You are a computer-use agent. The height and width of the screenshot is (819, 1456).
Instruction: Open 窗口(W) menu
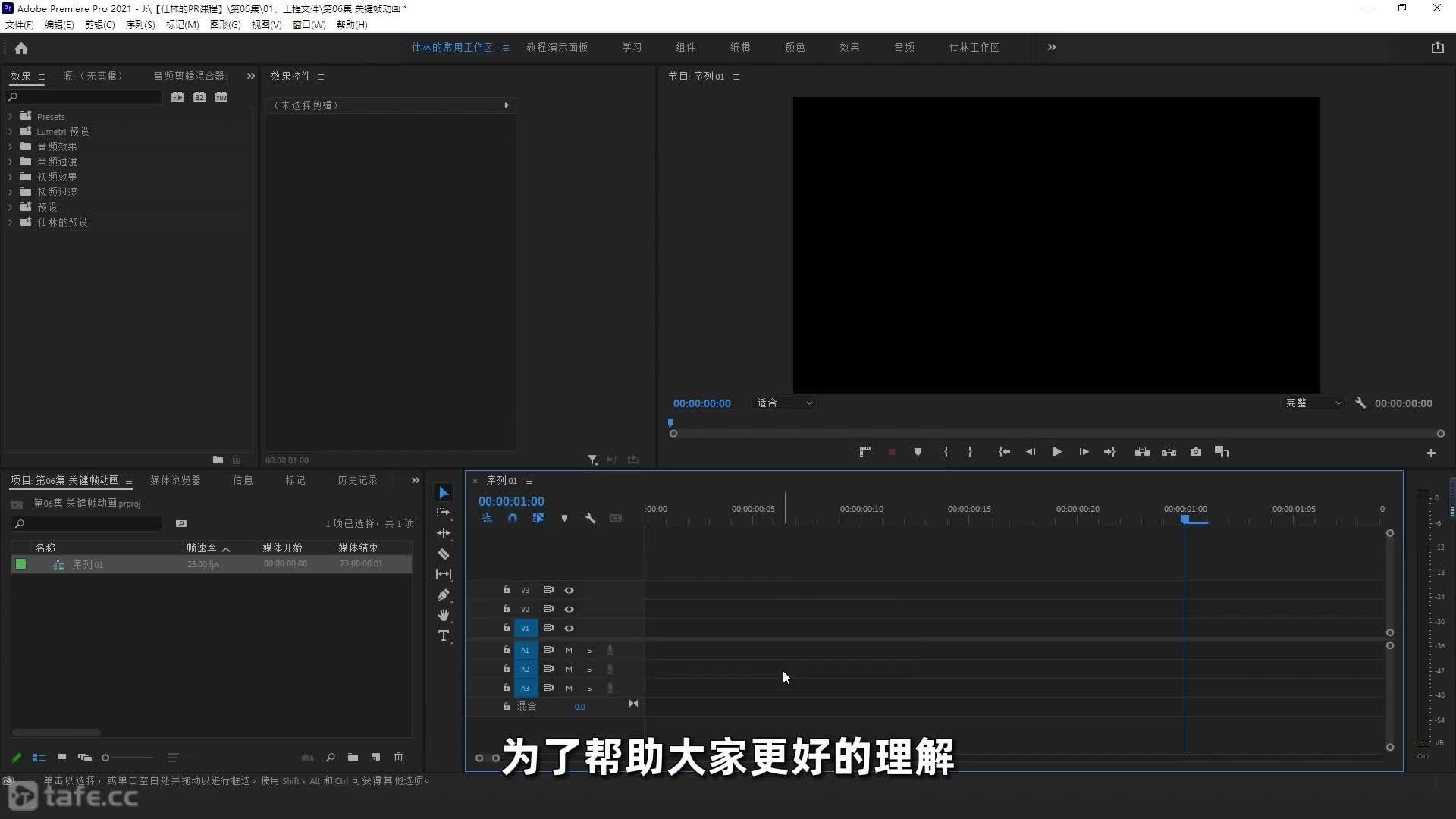pos(309,25)
